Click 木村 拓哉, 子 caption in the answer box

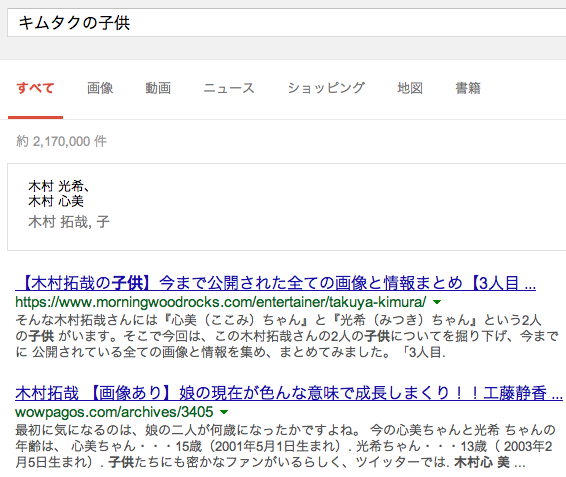(69, 222)
